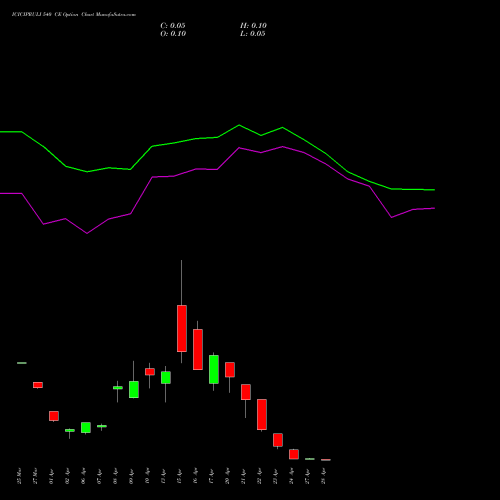Click the flat red candle above 28 Apr
The height and width of the screenshot is (500, 500).
point(326,460)
